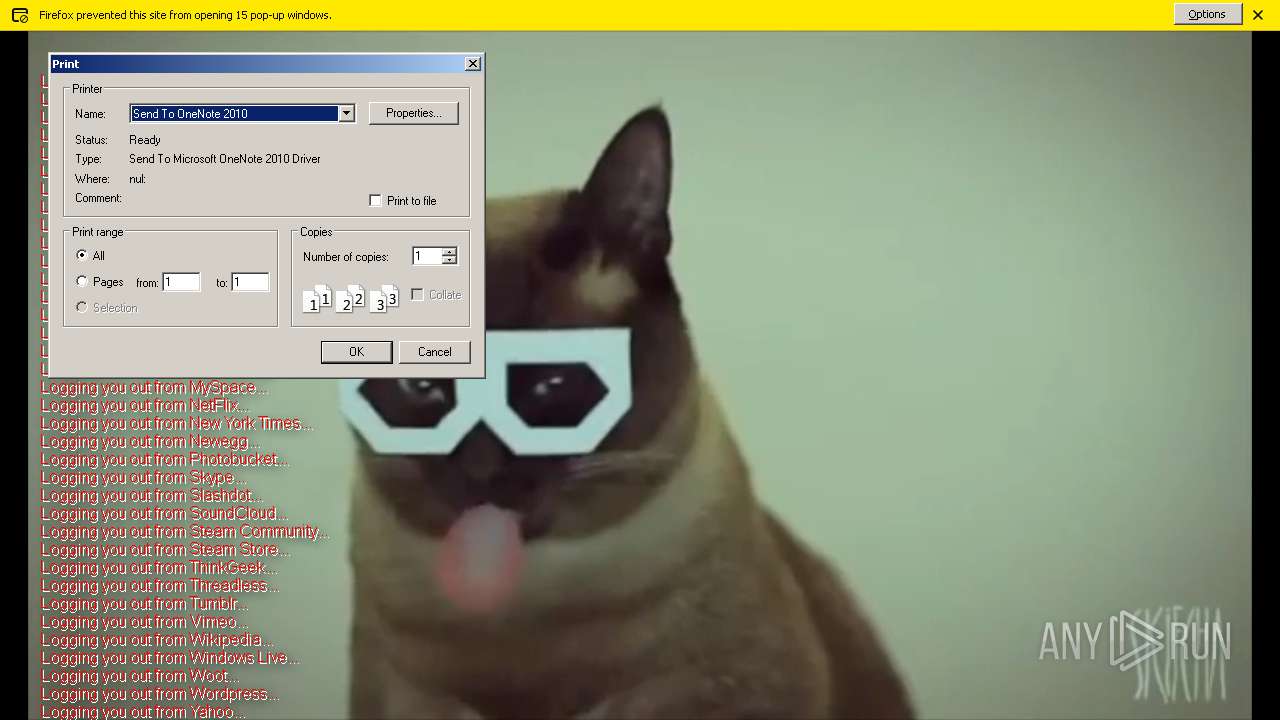Click the collate page order illustration

point(350,298)
